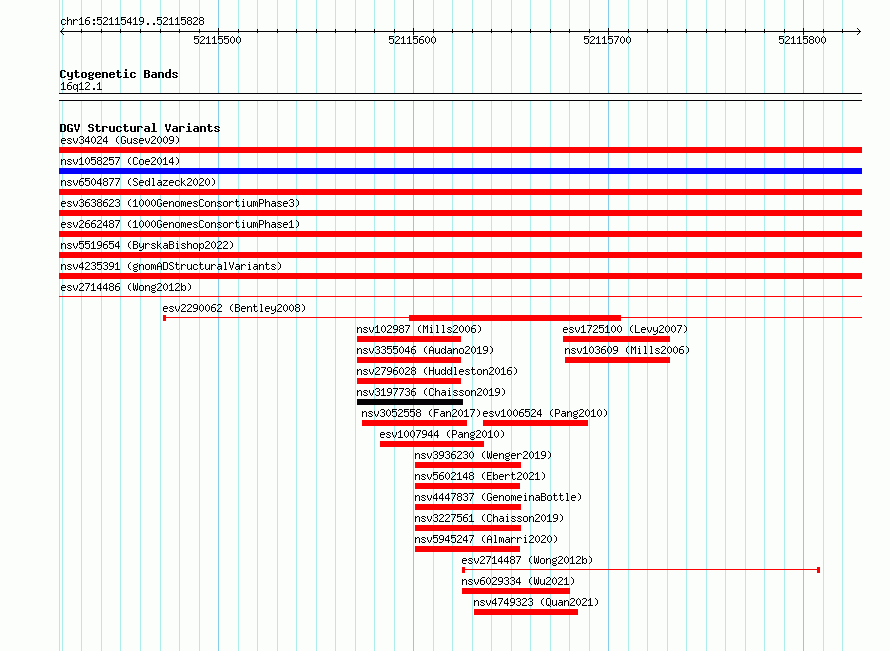The height and width of the screenshot is (651, 890).
Task: Click the esv34024 (Gusev2009) variant label
Action: pyautogui.click(x=120, y=140)
